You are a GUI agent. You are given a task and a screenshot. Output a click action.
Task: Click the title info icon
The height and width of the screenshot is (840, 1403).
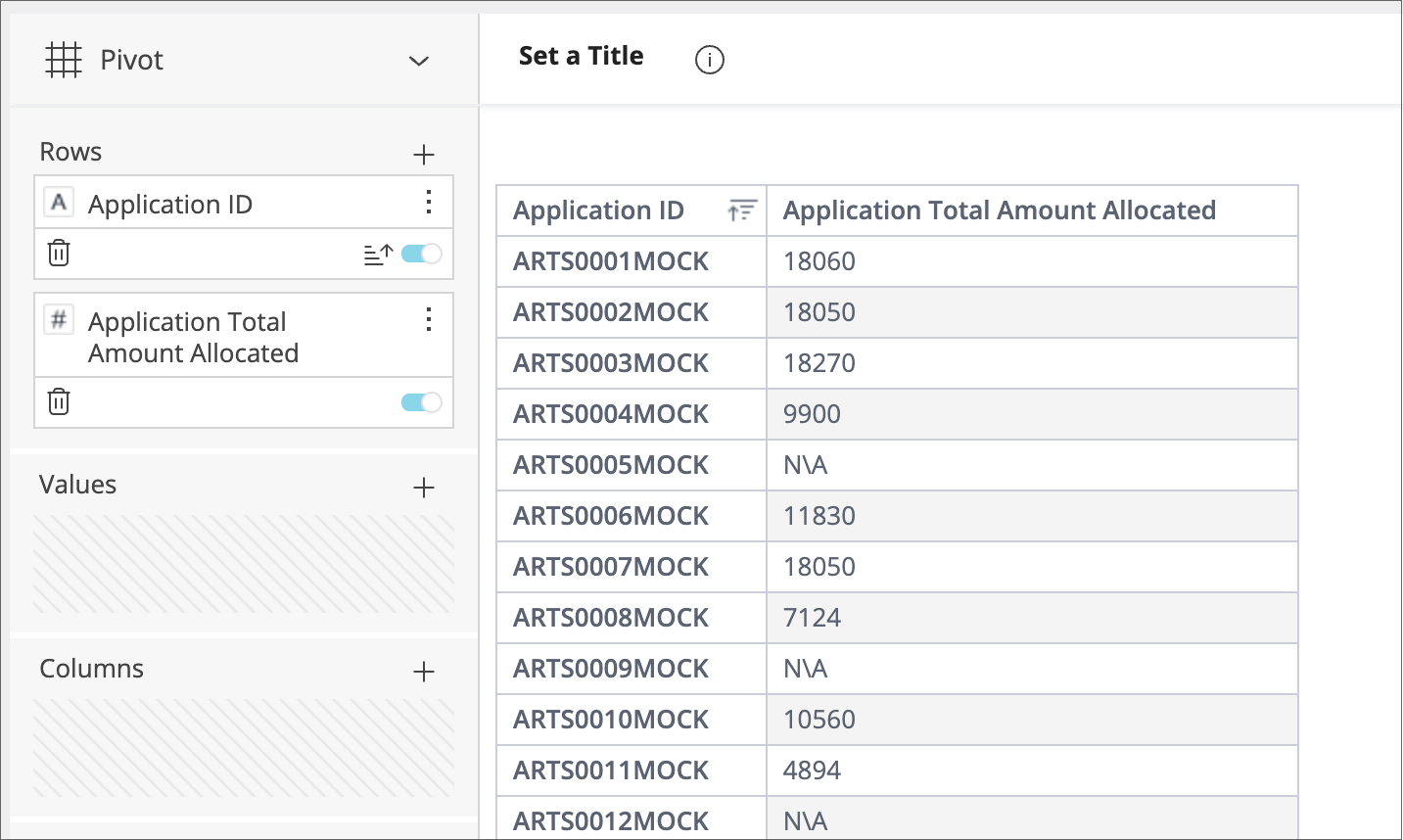(709, 60)
